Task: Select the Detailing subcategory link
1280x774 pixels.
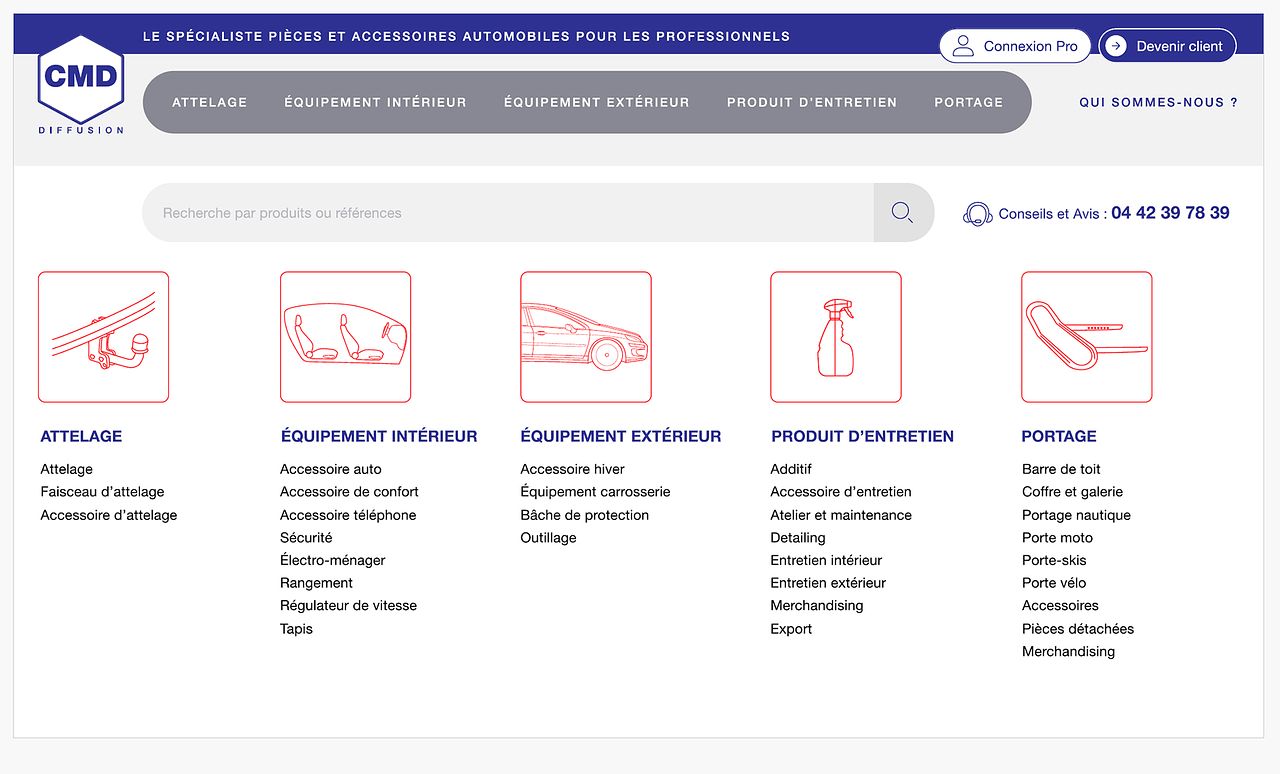Action: click(x=797, y=538)
